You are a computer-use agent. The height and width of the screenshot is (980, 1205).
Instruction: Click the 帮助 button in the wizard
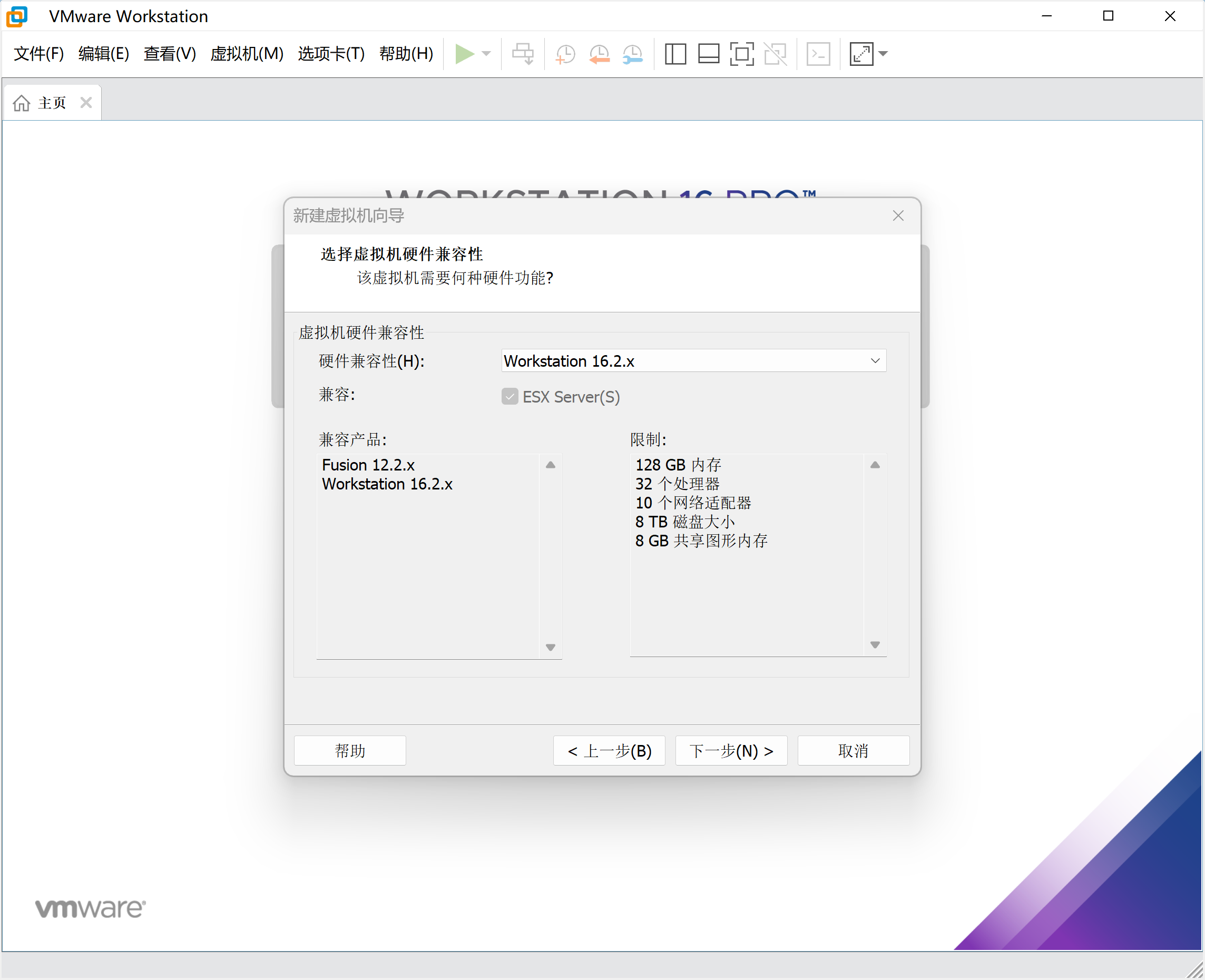point(350,751)
